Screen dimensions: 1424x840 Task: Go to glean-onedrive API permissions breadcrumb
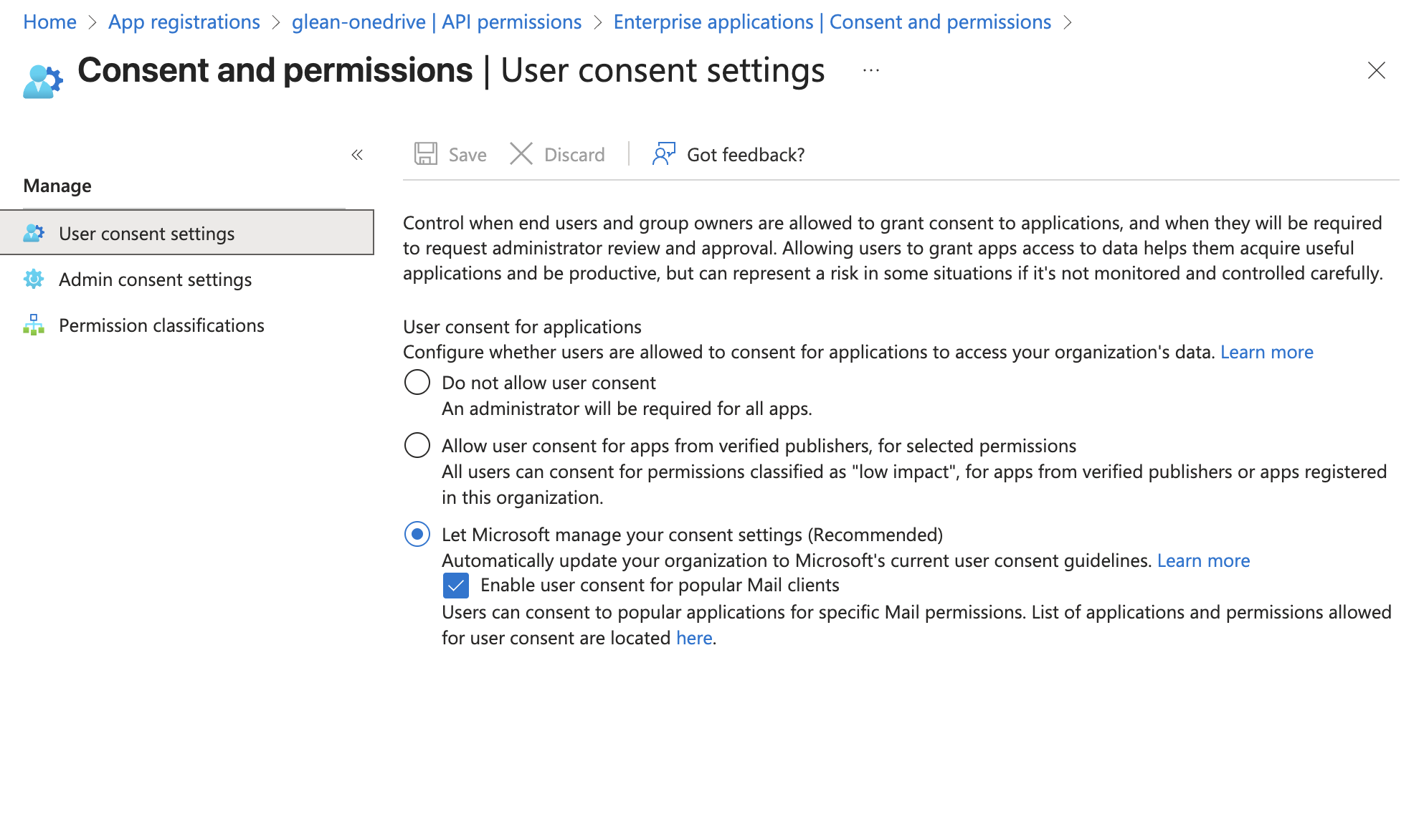click(436, 22)
